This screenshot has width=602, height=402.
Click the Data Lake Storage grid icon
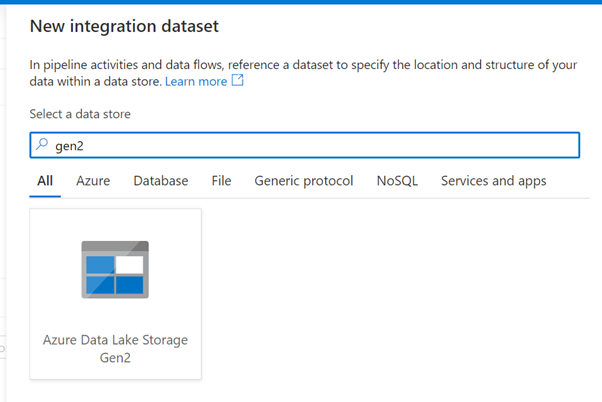tap(115, 270)
